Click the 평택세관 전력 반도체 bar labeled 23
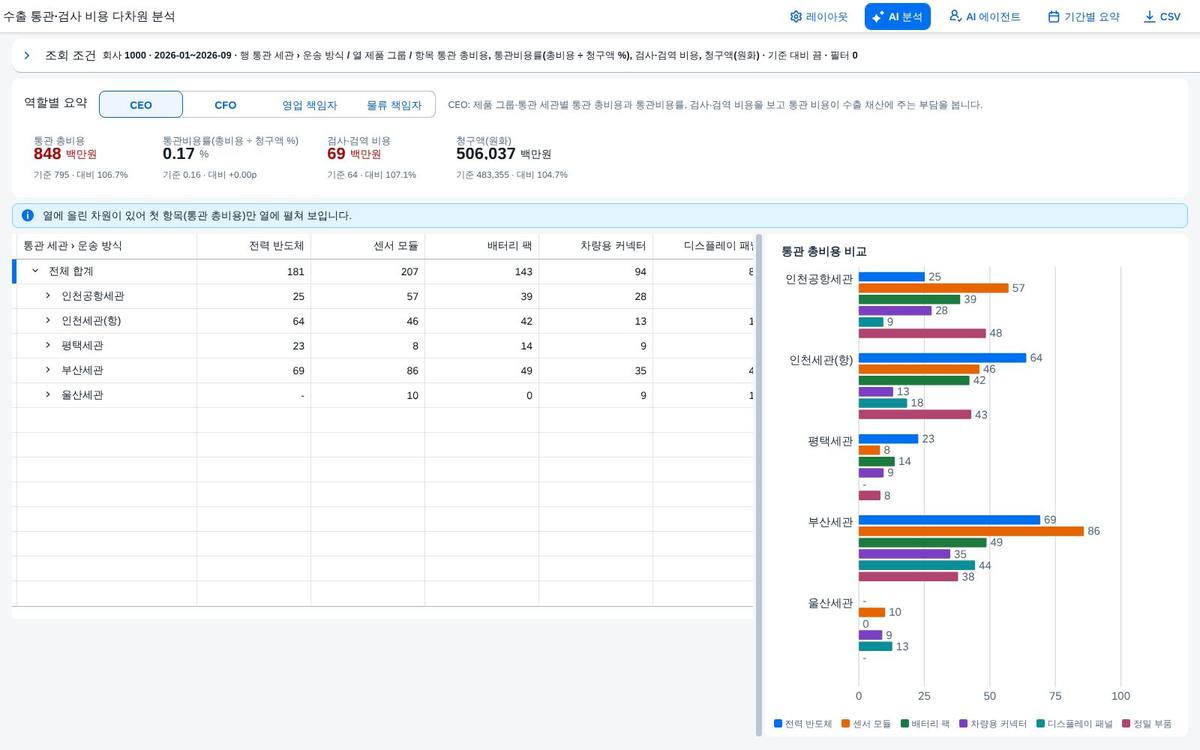This screenshot has height=750, width=1200. (x=888, y=439)
